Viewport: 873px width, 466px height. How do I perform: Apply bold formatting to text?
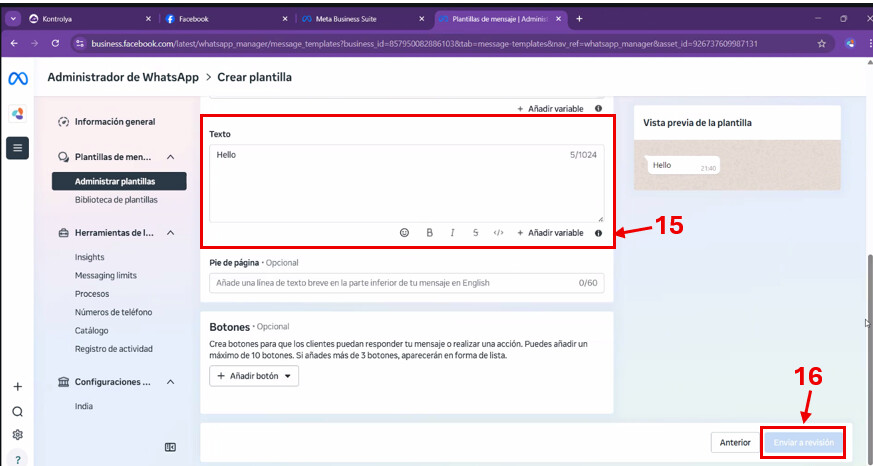429,233
